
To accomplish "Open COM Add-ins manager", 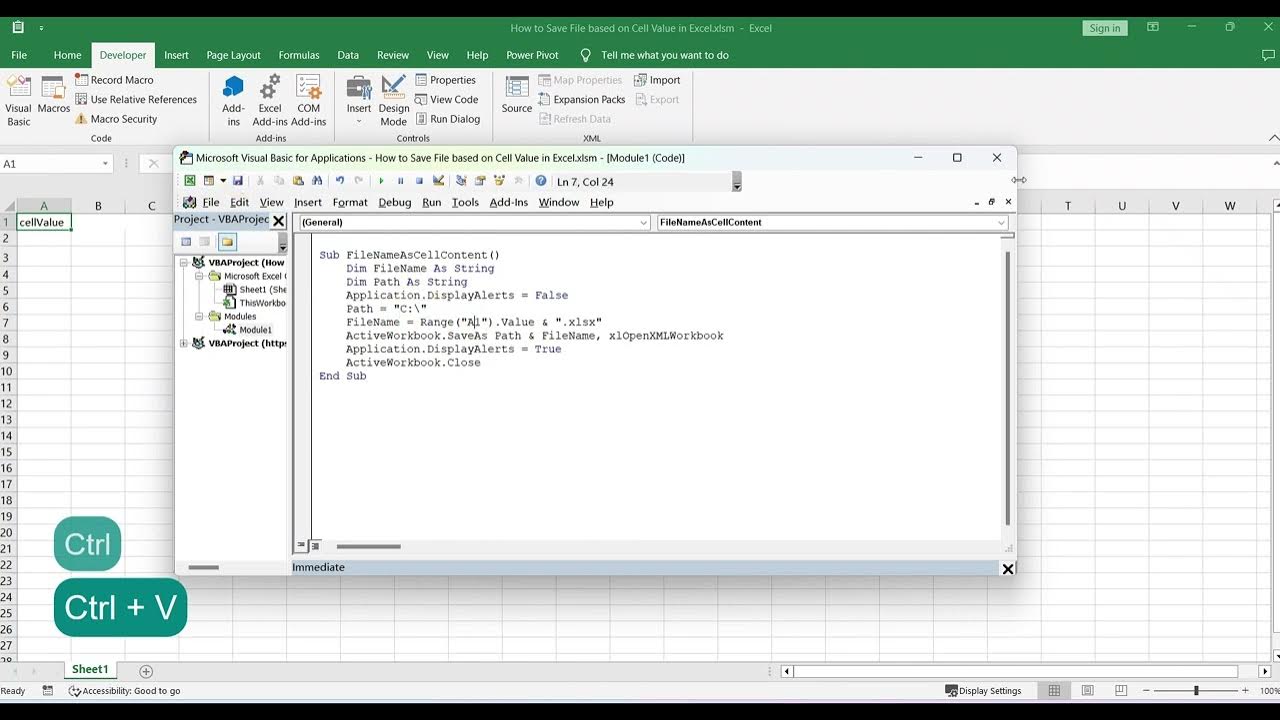I will tap(309, 100).
